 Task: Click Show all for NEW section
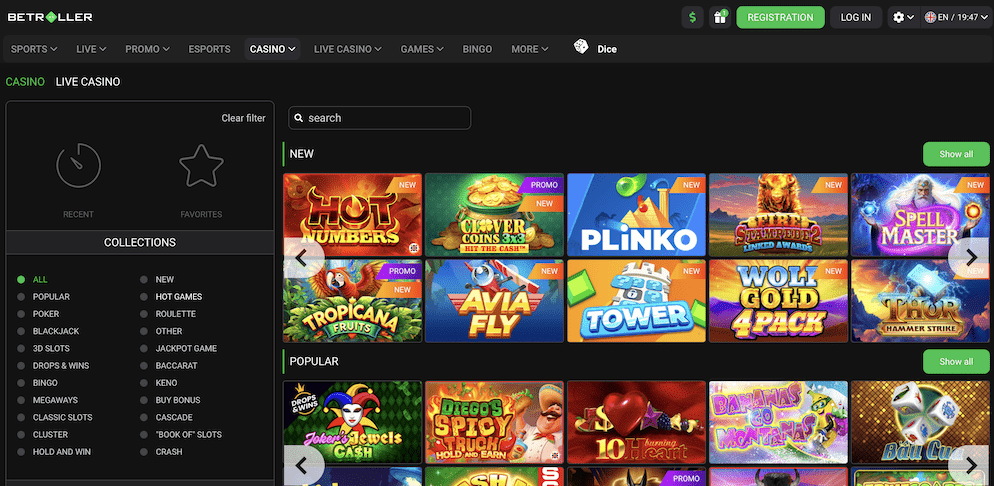[x=956, y=154]
